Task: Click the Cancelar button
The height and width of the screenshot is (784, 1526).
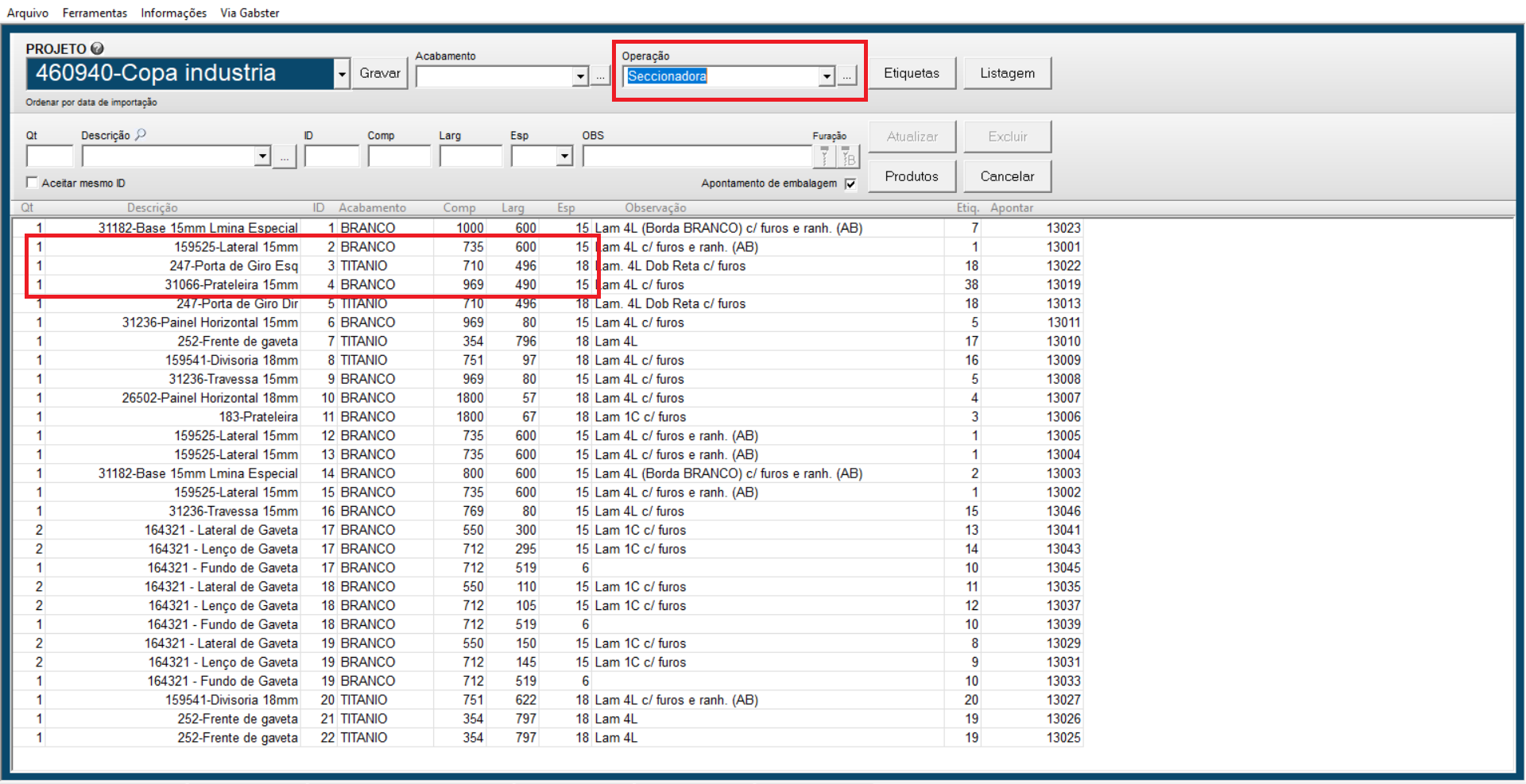Action: point(1007,176)
